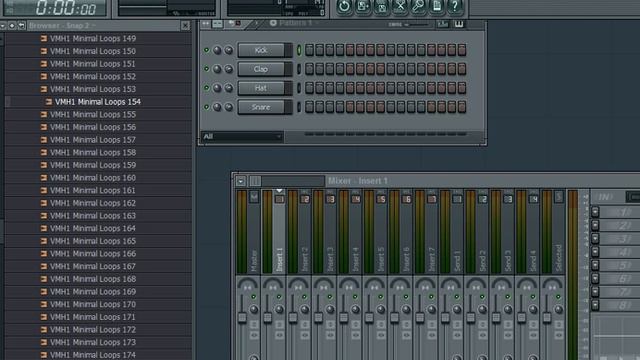
Task: Open the Browser options dropdown arrow
Action: [3, 26]
